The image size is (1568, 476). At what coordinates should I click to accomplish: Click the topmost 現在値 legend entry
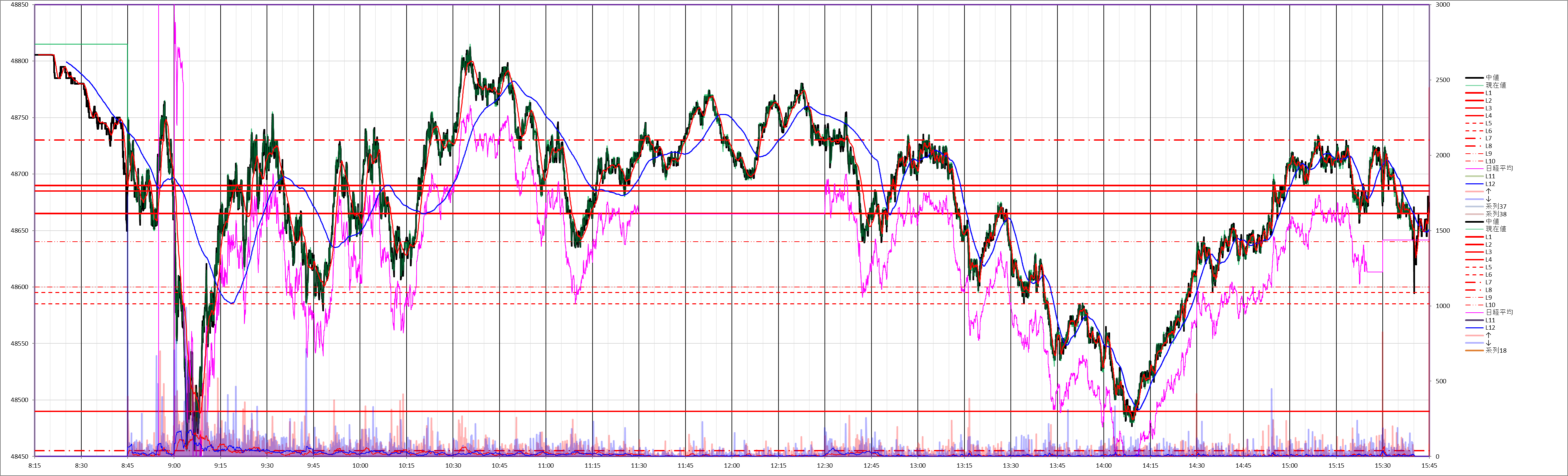tap(1496, 85)
